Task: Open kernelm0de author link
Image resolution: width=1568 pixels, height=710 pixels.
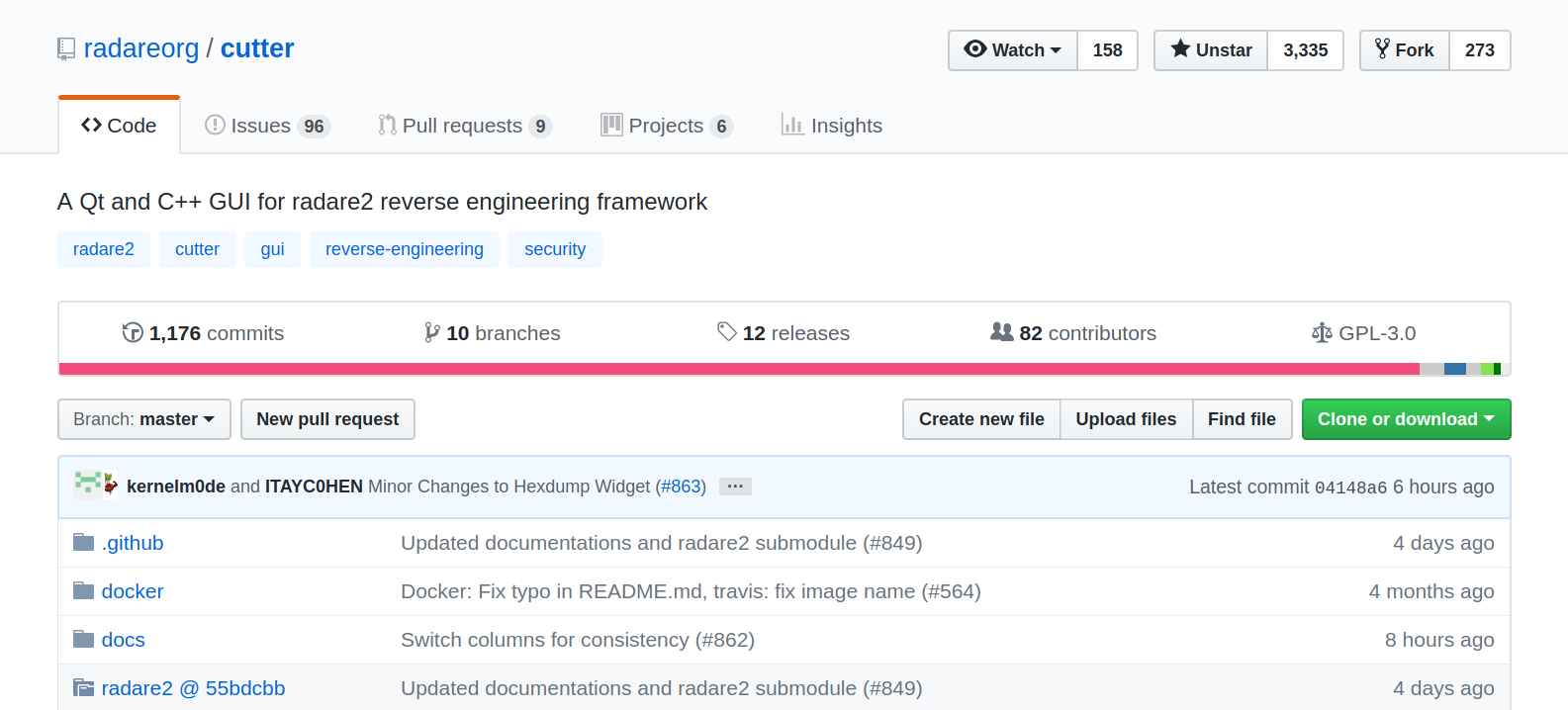Action: click(176, 487)
